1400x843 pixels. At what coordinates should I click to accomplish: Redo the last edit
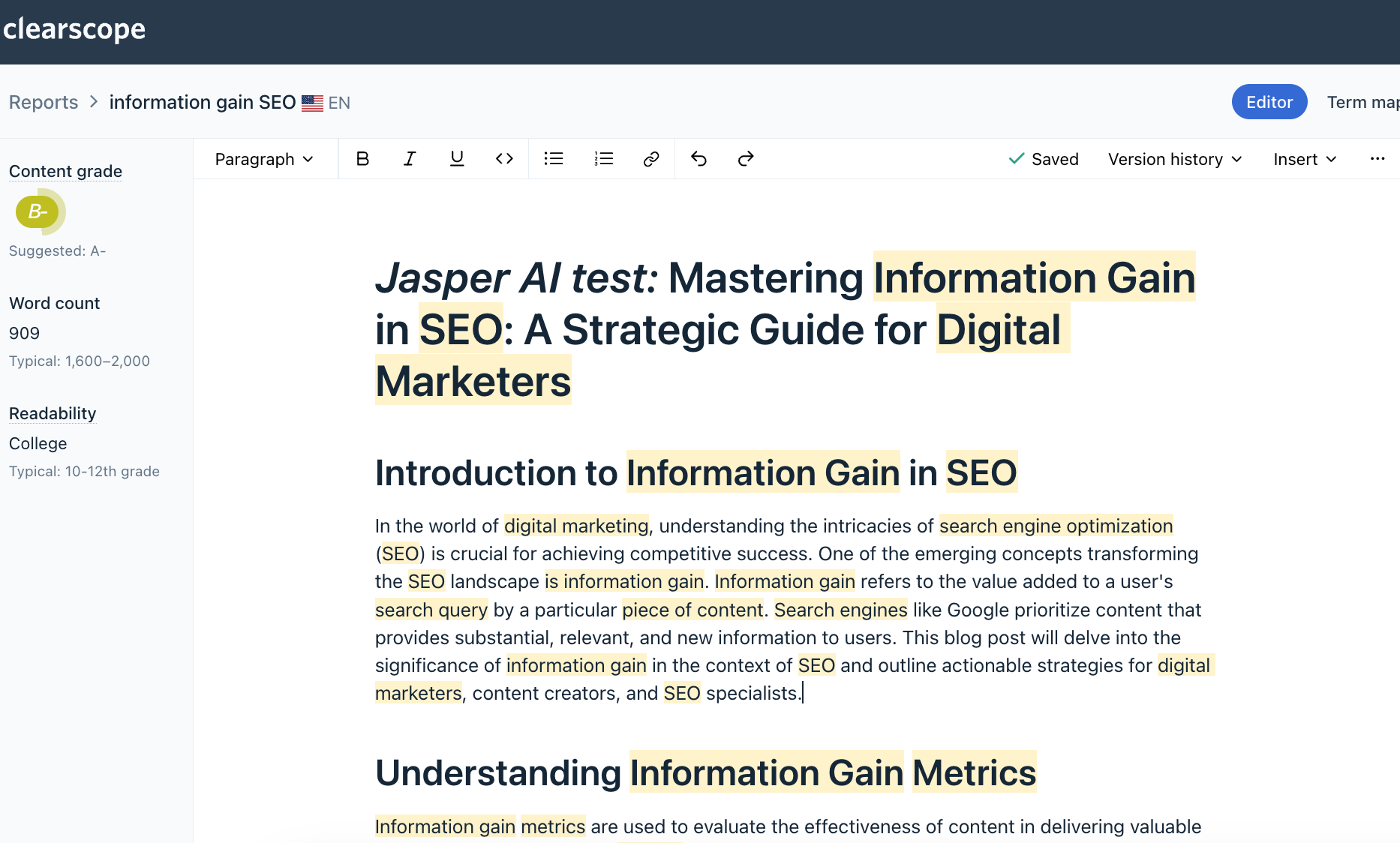coord(746,159)
